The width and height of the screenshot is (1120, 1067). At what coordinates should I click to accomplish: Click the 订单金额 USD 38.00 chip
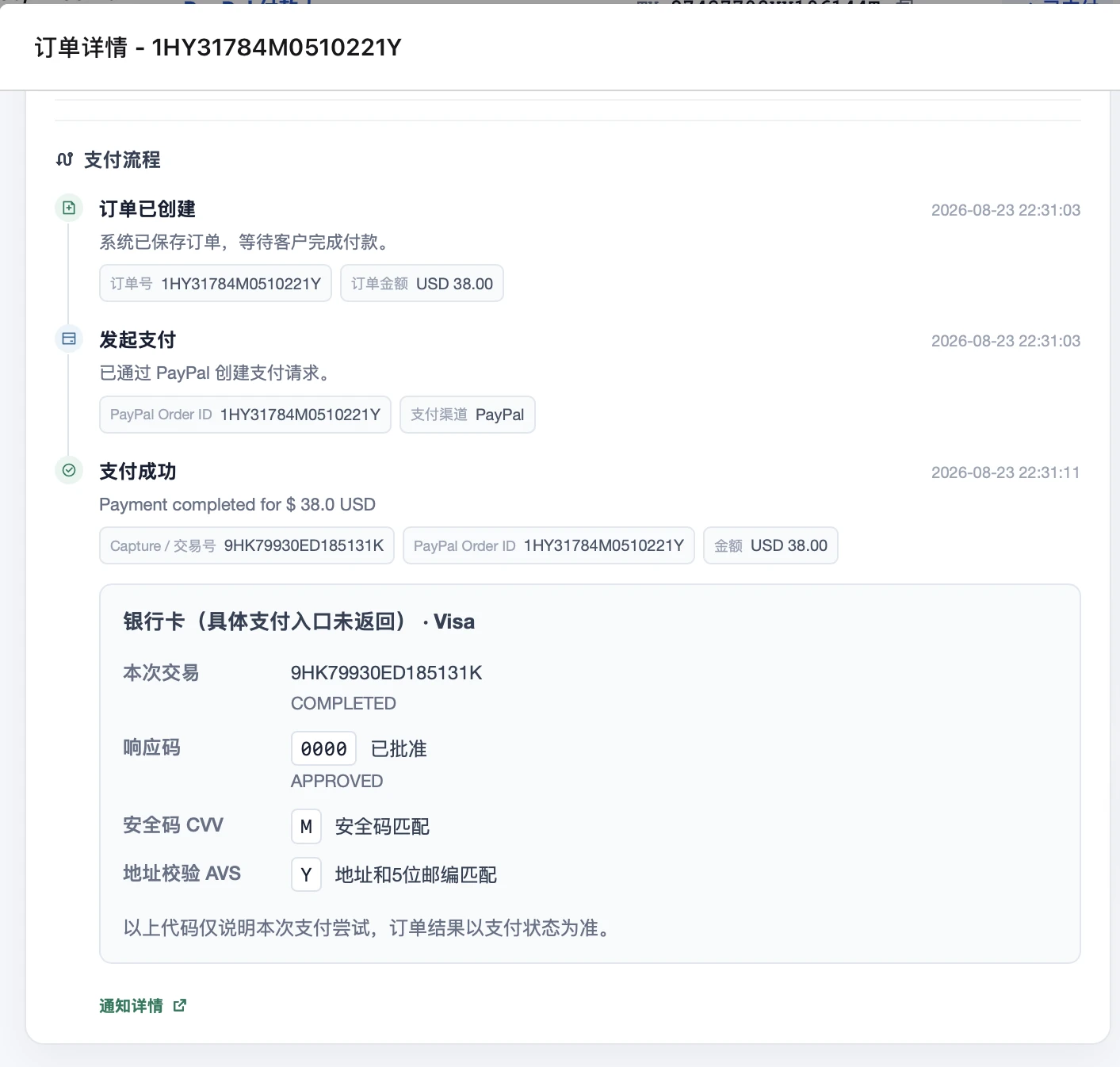tap(422, 283)
